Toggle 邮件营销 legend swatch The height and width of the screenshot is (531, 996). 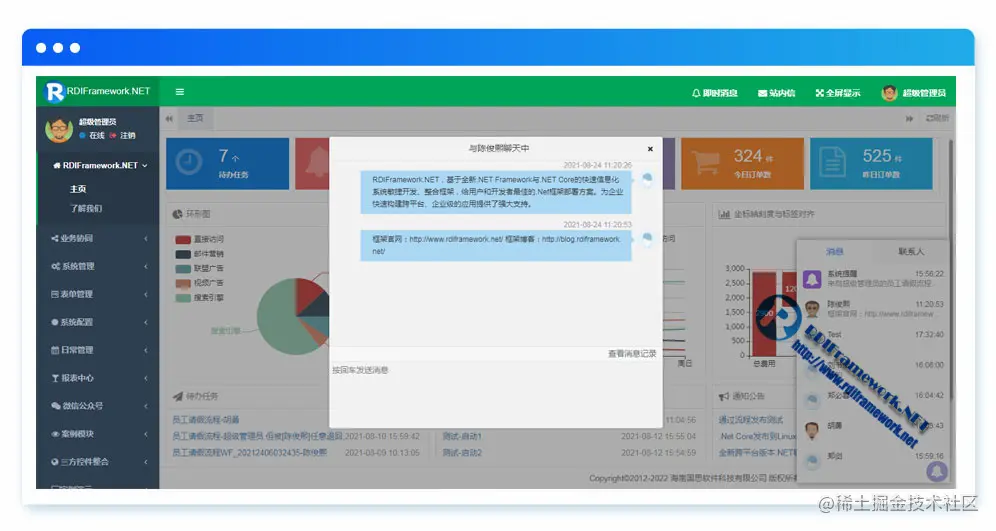pyautogui.click(x=183, y=254)
